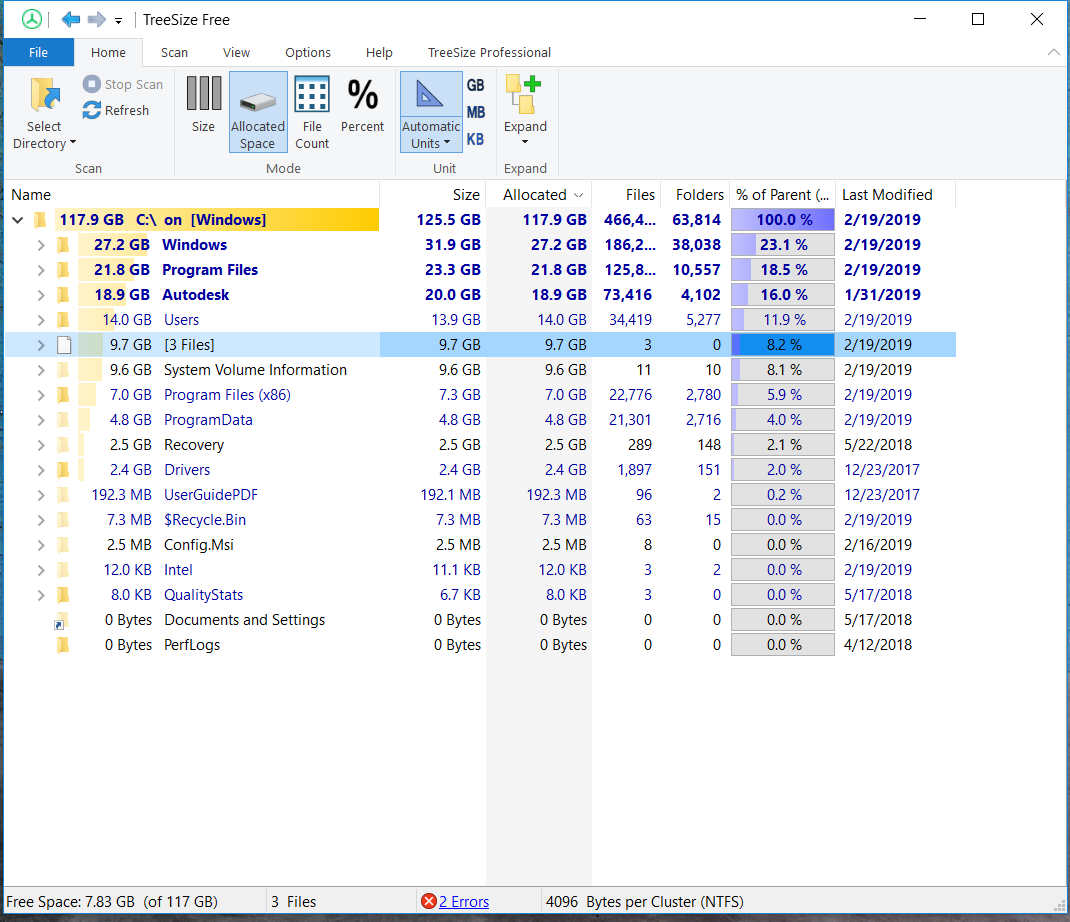Click the QualityStats folder icon
1070x922 pixels.
point(63,595)
